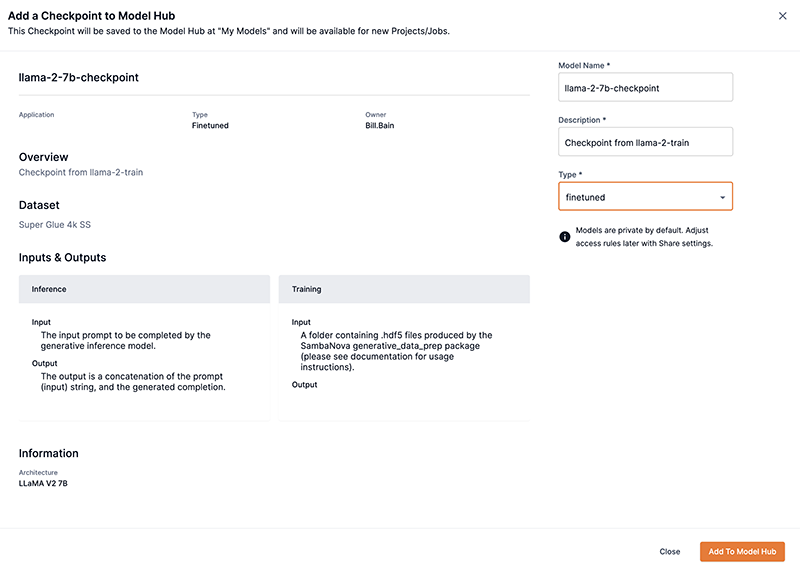Click the LLaMA V2 7B architecture value
Viewport: 800px width, 569px height.
(43, 483)
